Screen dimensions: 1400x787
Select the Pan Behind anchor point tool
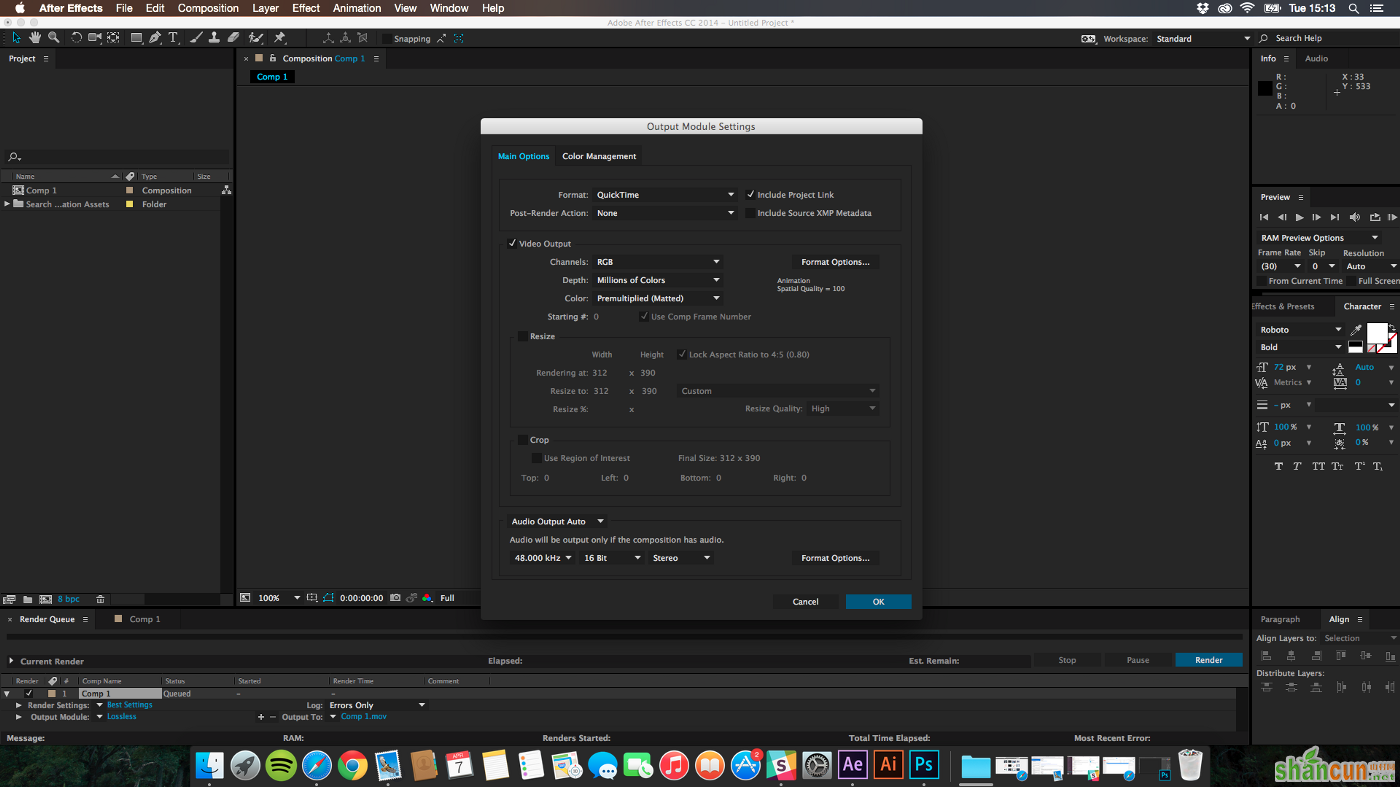[x=113, y=38]
